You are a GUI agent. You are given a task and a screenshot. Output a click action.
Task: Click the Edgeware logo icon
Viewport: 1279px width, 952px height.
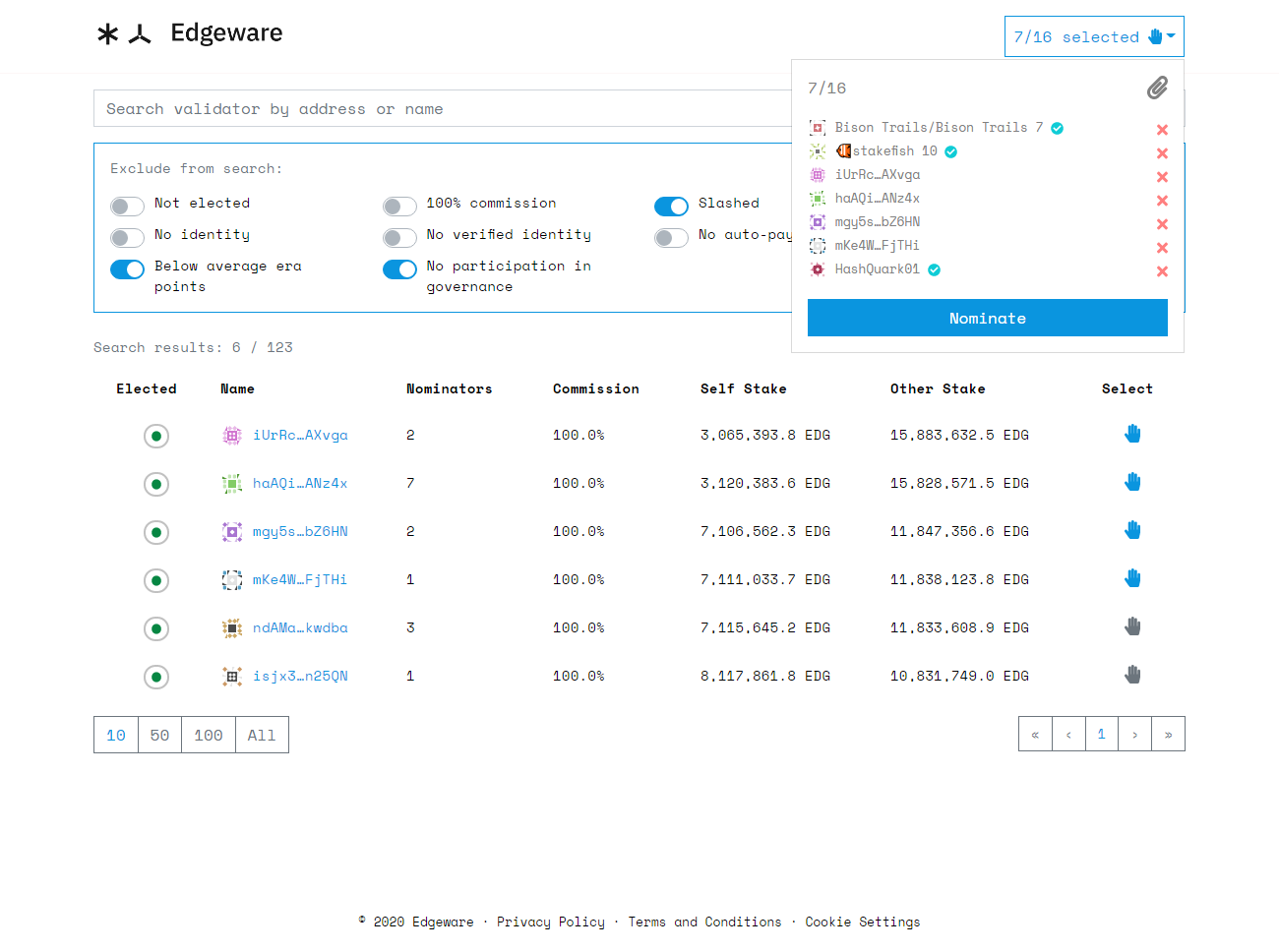point(124,34)
